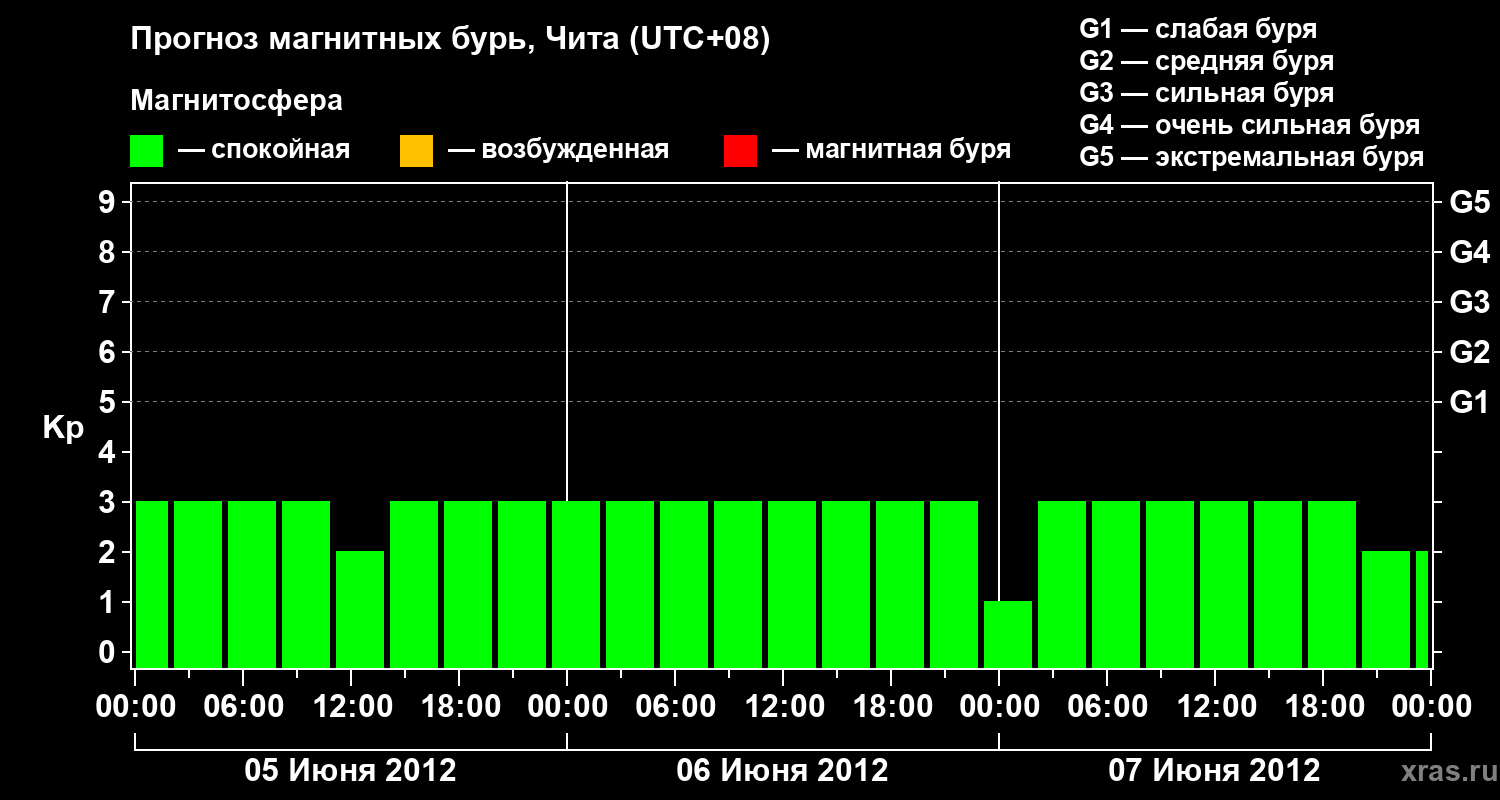Click the 'G4 — очень сильная буря' legend line

click(1249, 125)
